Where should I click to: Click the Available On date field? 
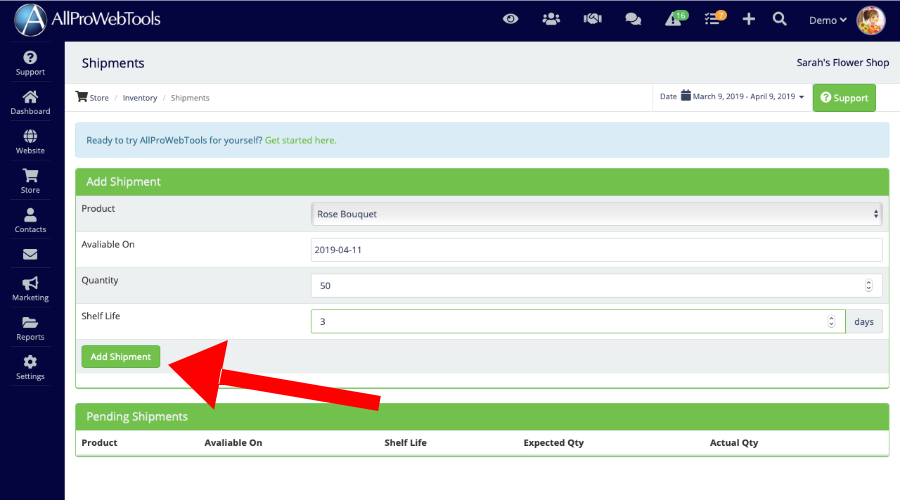point(596,250)
